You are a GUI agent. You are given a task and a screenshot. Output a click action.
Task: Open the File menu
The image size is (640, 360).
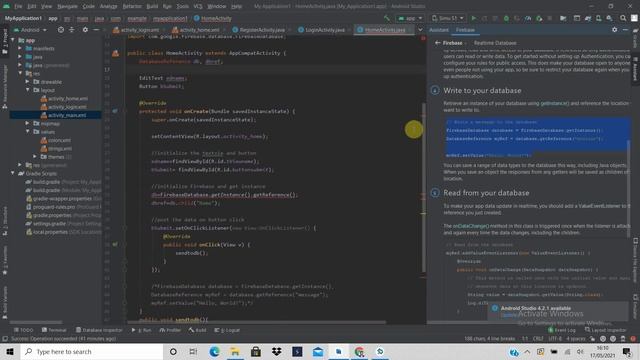(18, 6)
